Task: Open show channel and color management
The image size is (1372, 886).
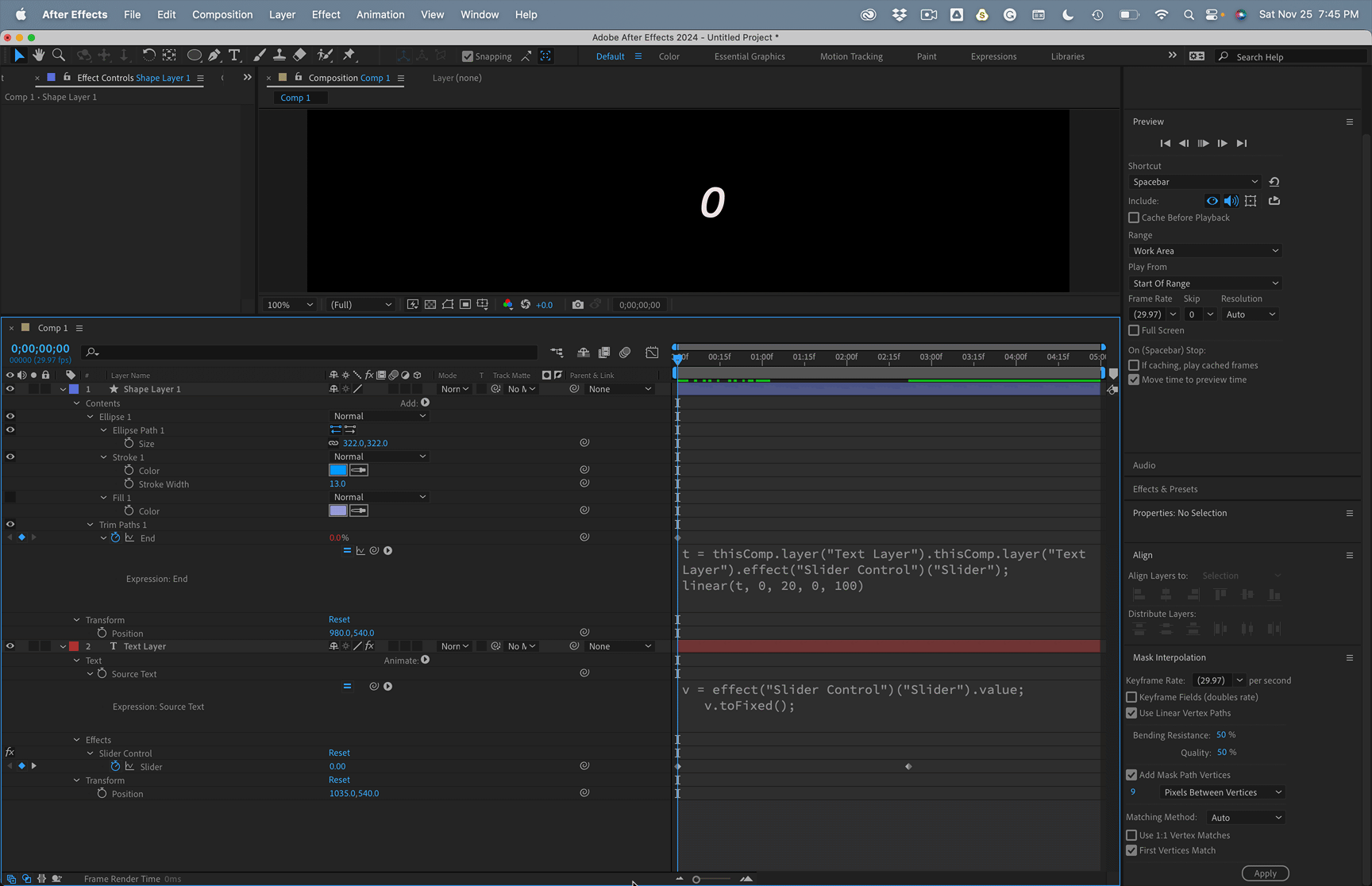Action: (508, 305)
